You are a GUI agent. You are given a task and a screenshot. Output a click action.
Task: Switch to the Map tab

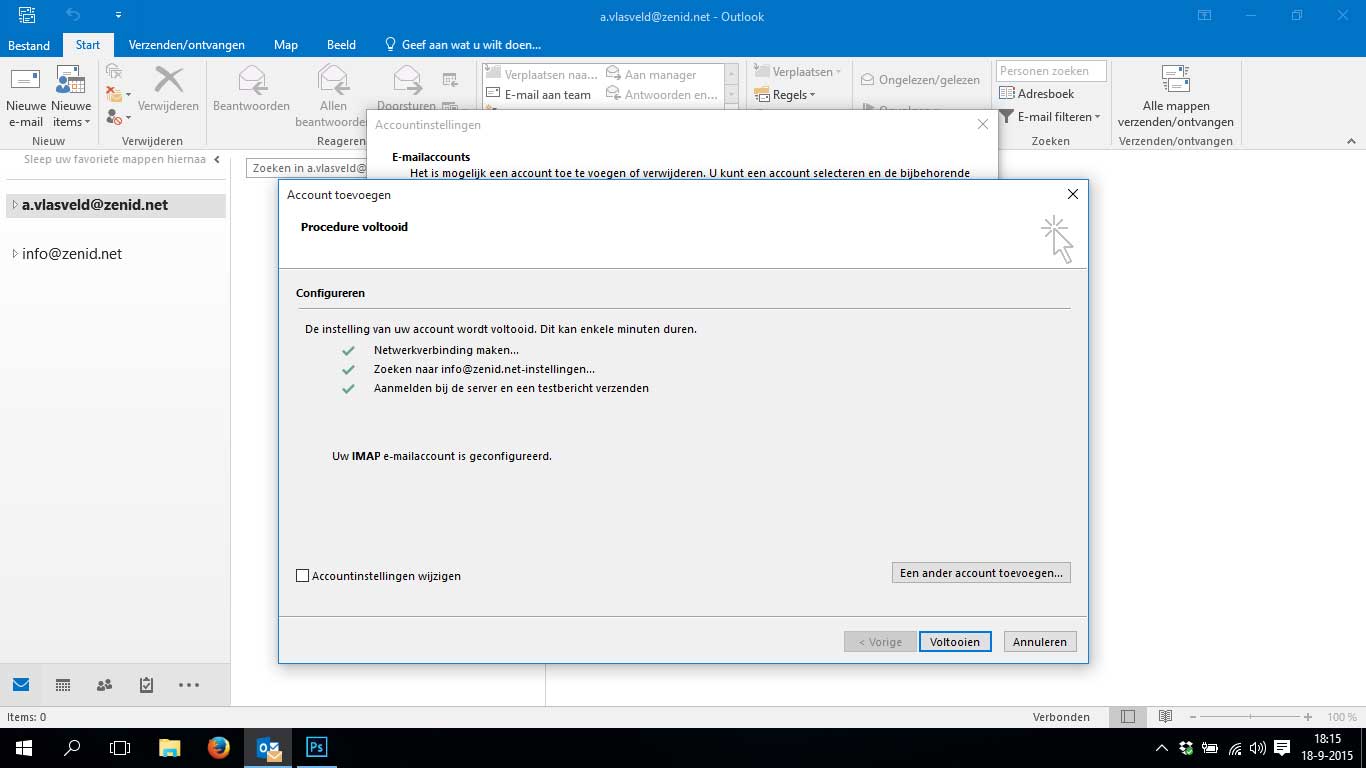[286, 45]
